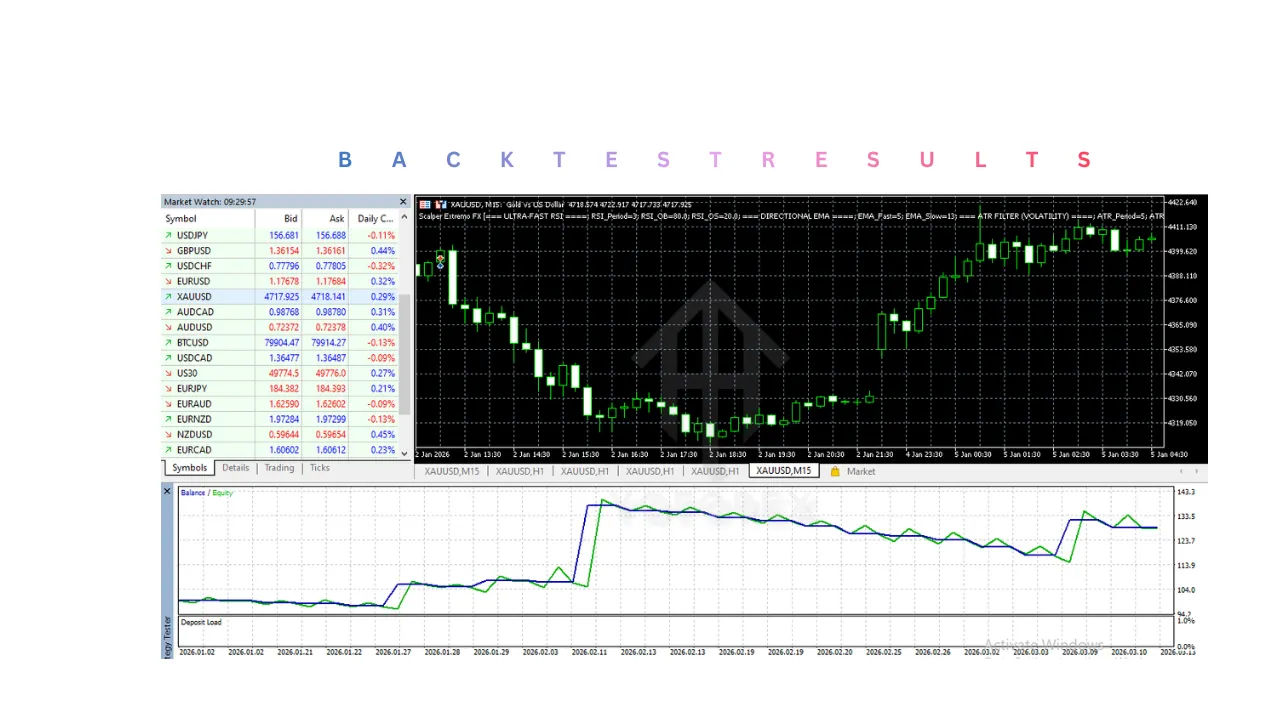Click the NZDUSD daily change 0.45%

(x=383, y=435)
